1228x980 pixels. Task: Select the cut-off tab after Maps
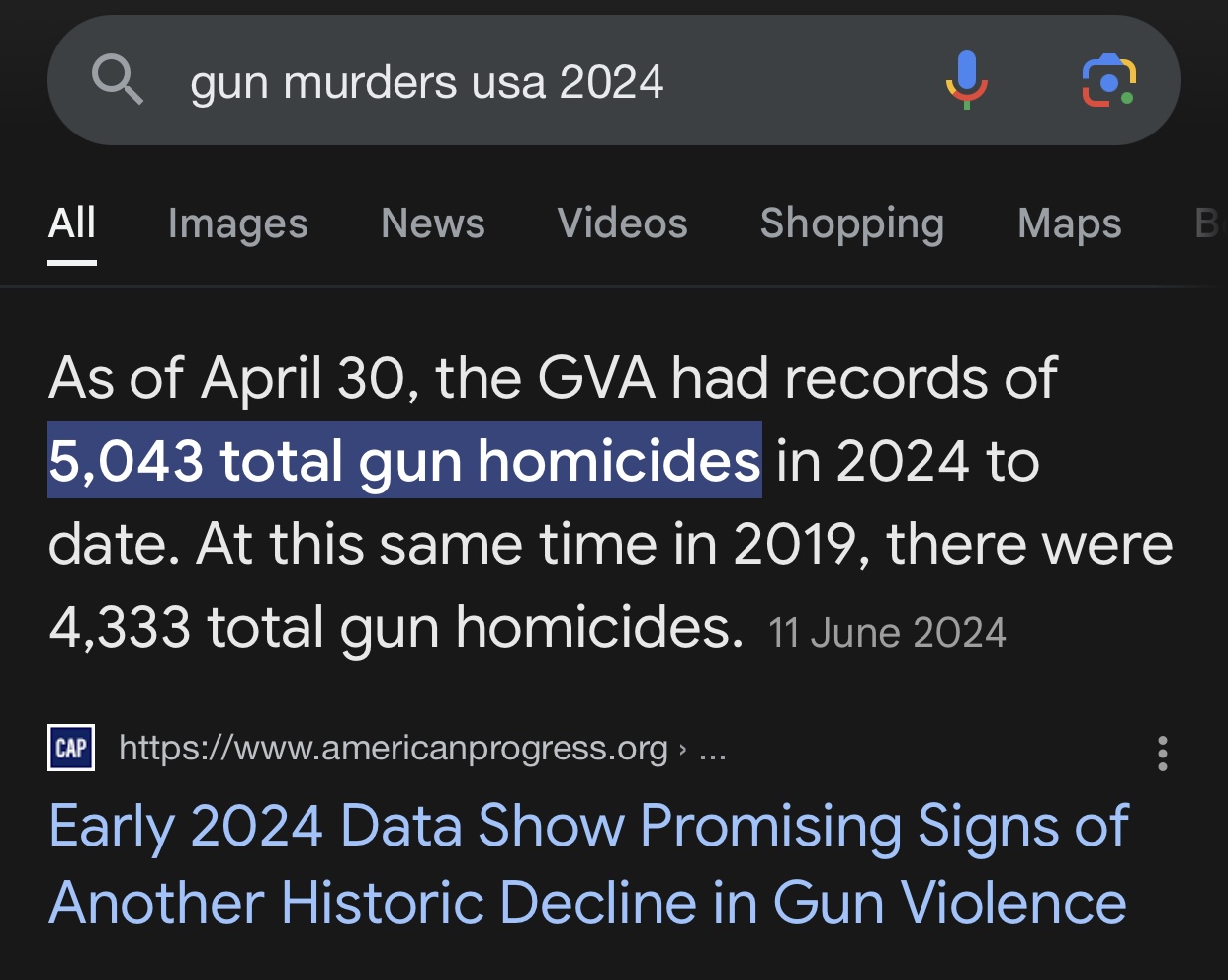[1208, 223]
